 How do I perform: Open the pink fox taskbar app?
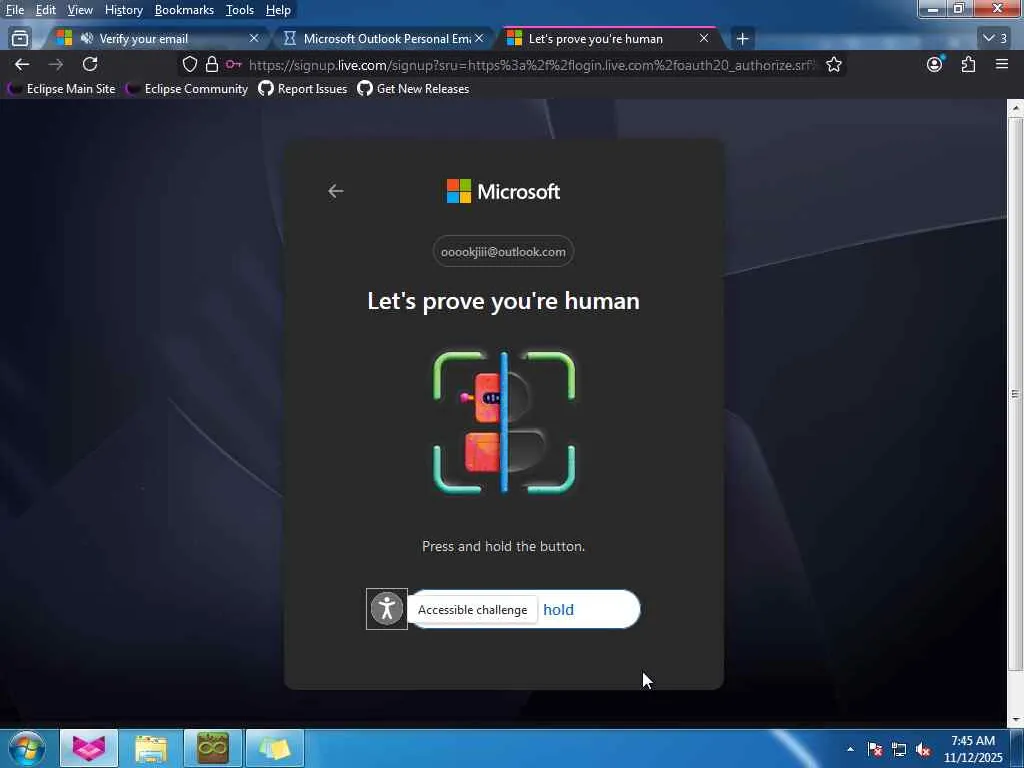click(89, 748)
